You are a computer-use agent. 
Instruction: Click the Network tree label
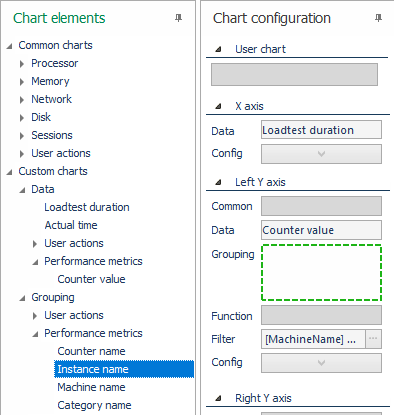(51, 99)
